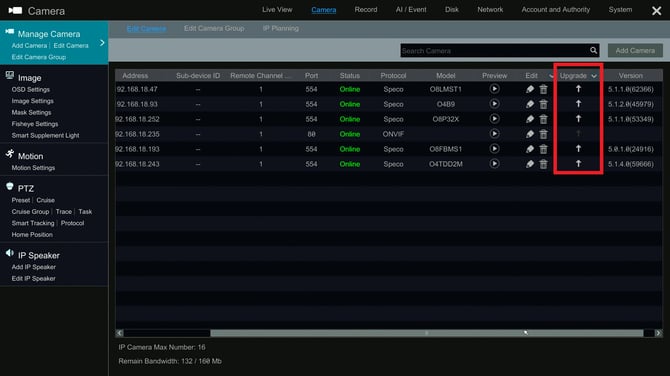Open the Record menu
This screenshot has height=376, width=670.
pyautogui.click(x=366, y=9)
